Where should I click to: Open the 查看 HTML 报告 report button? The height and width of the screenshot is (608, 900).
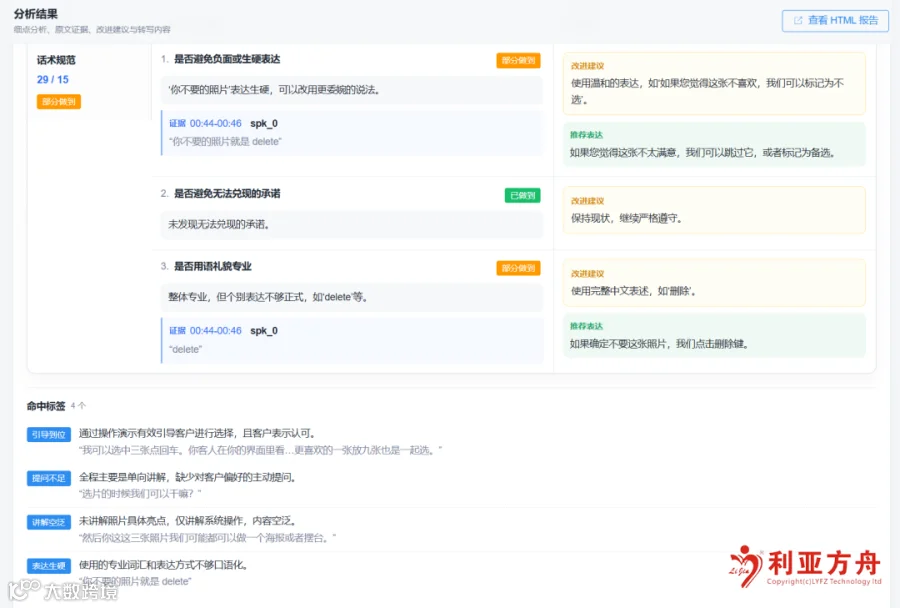pos(835,21)
